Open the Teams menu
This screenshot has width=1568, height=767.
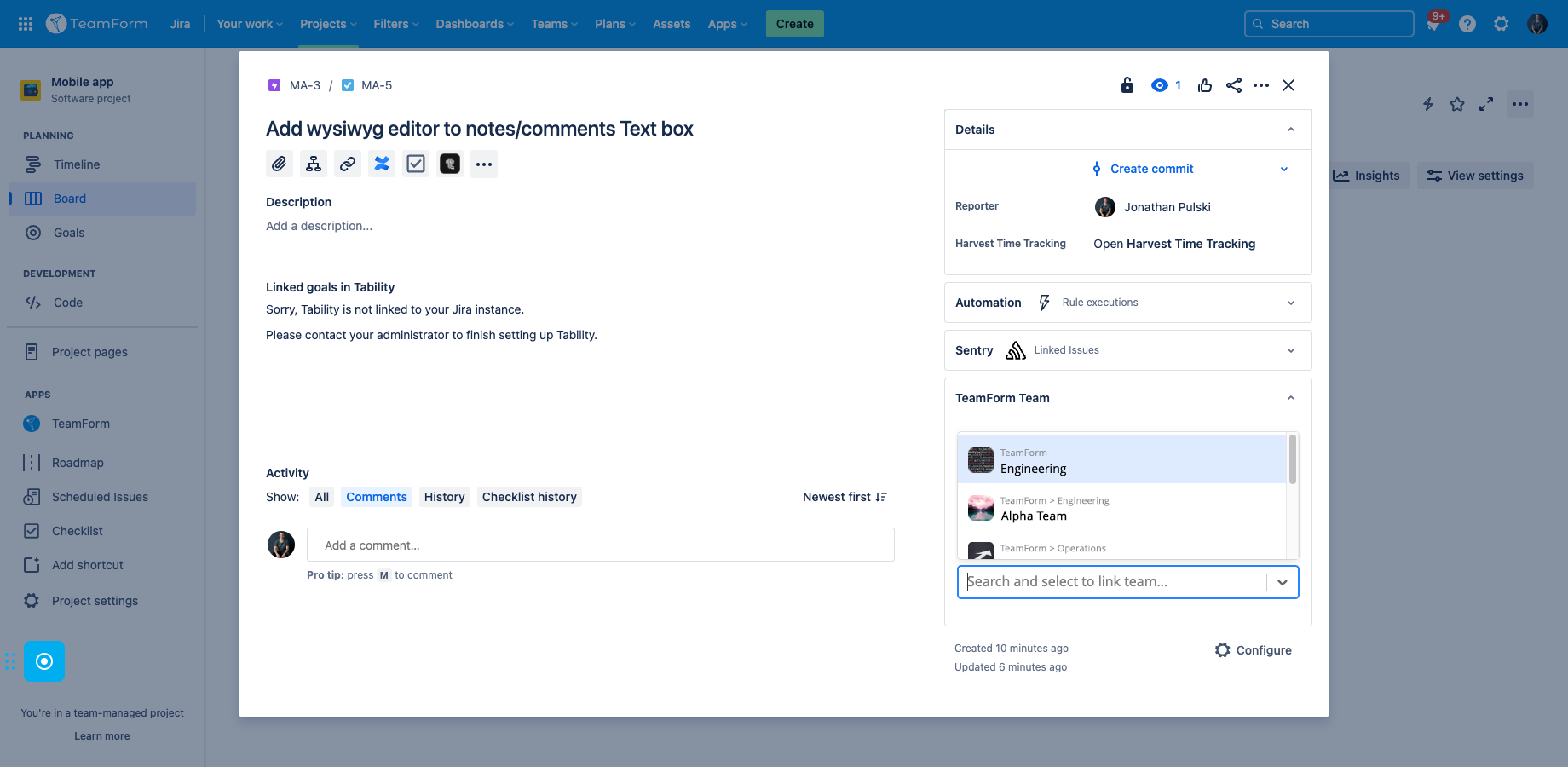(555, 24)
